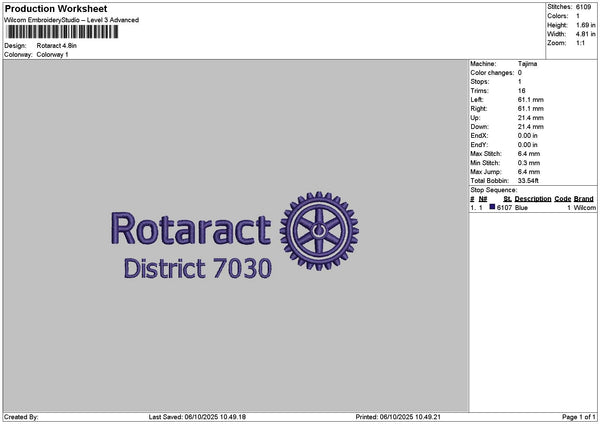Click the 'Brand' column header
This screenshot has height=424, width=600.
tap(584, 199)
